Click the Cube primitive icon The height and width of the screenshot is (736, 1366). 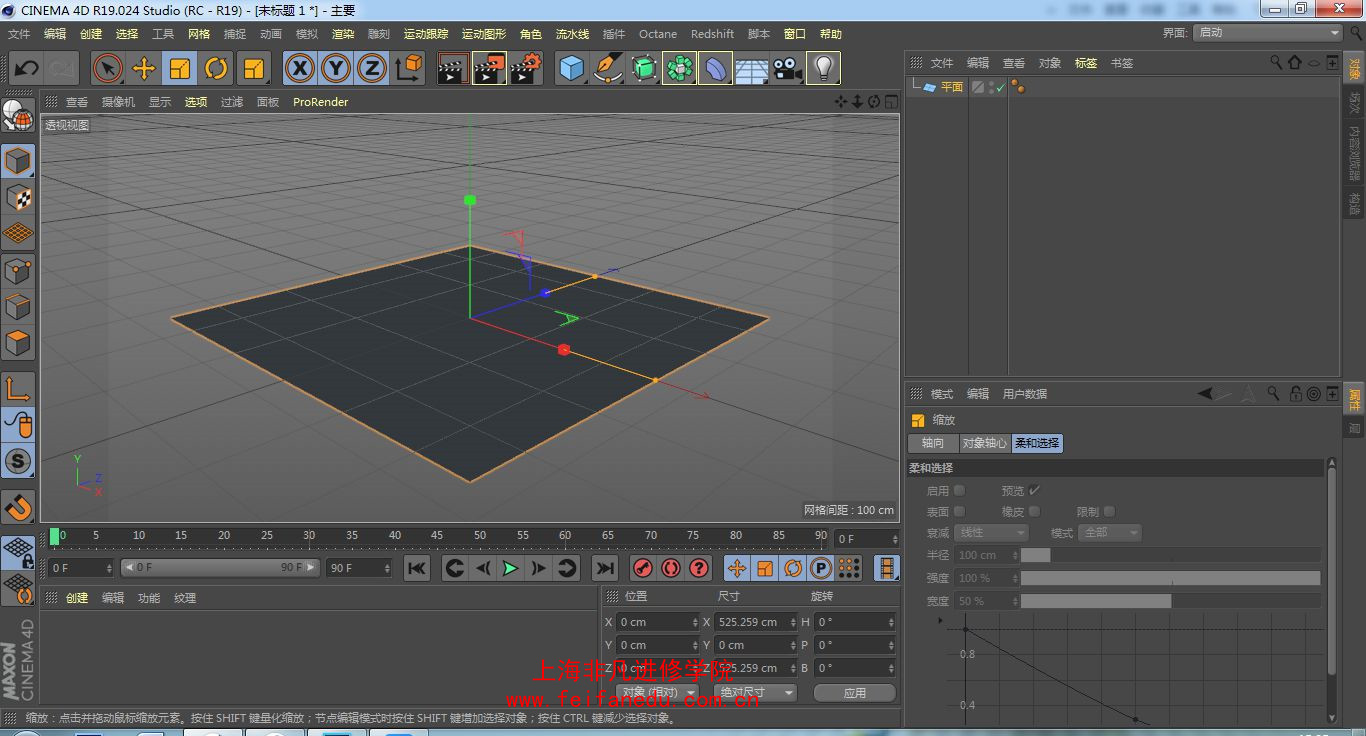tap(571, 68)
